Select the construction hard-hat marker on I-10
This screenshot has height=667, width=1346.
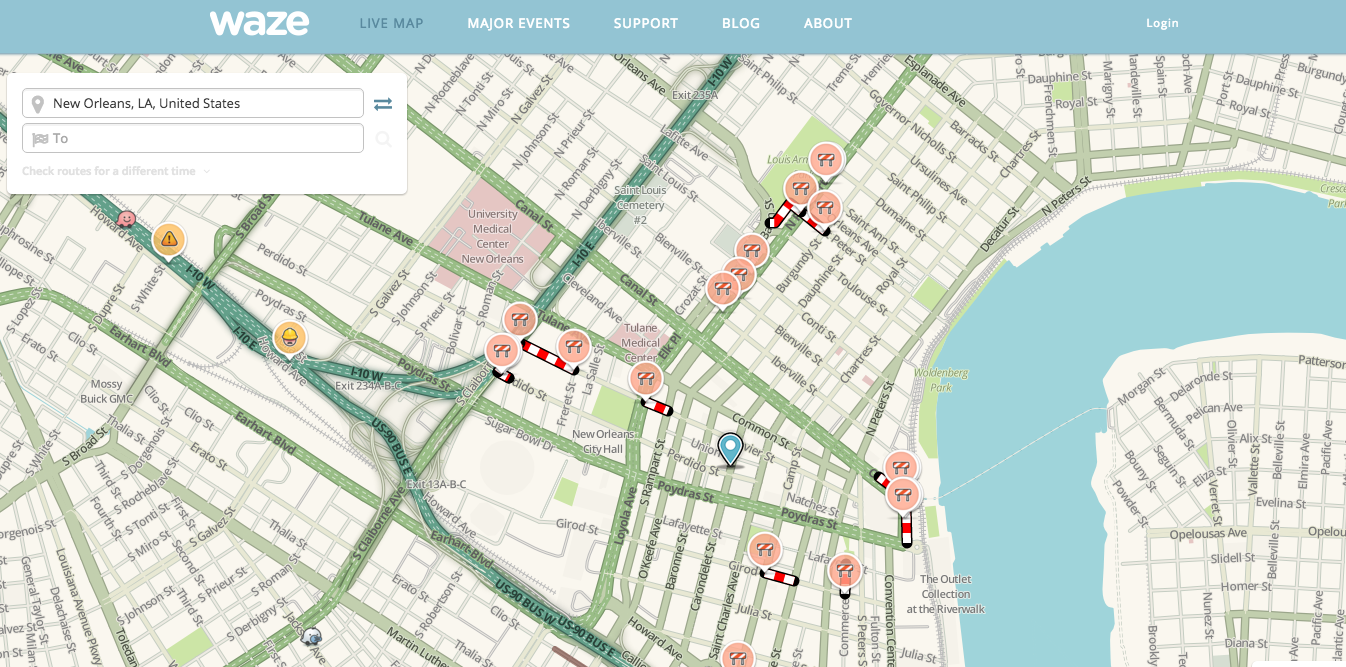point(290,338)
